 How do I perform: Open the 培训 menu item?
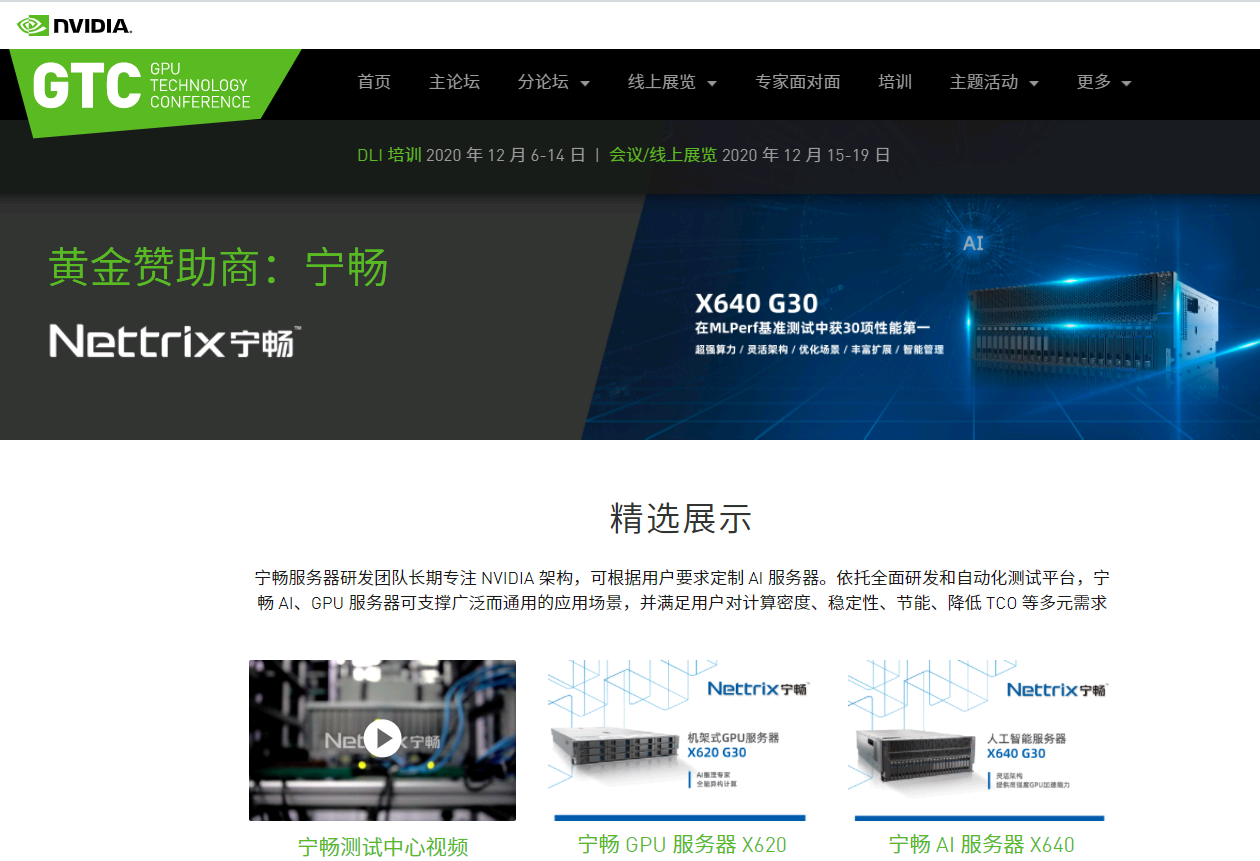click(x=895, y=82)
